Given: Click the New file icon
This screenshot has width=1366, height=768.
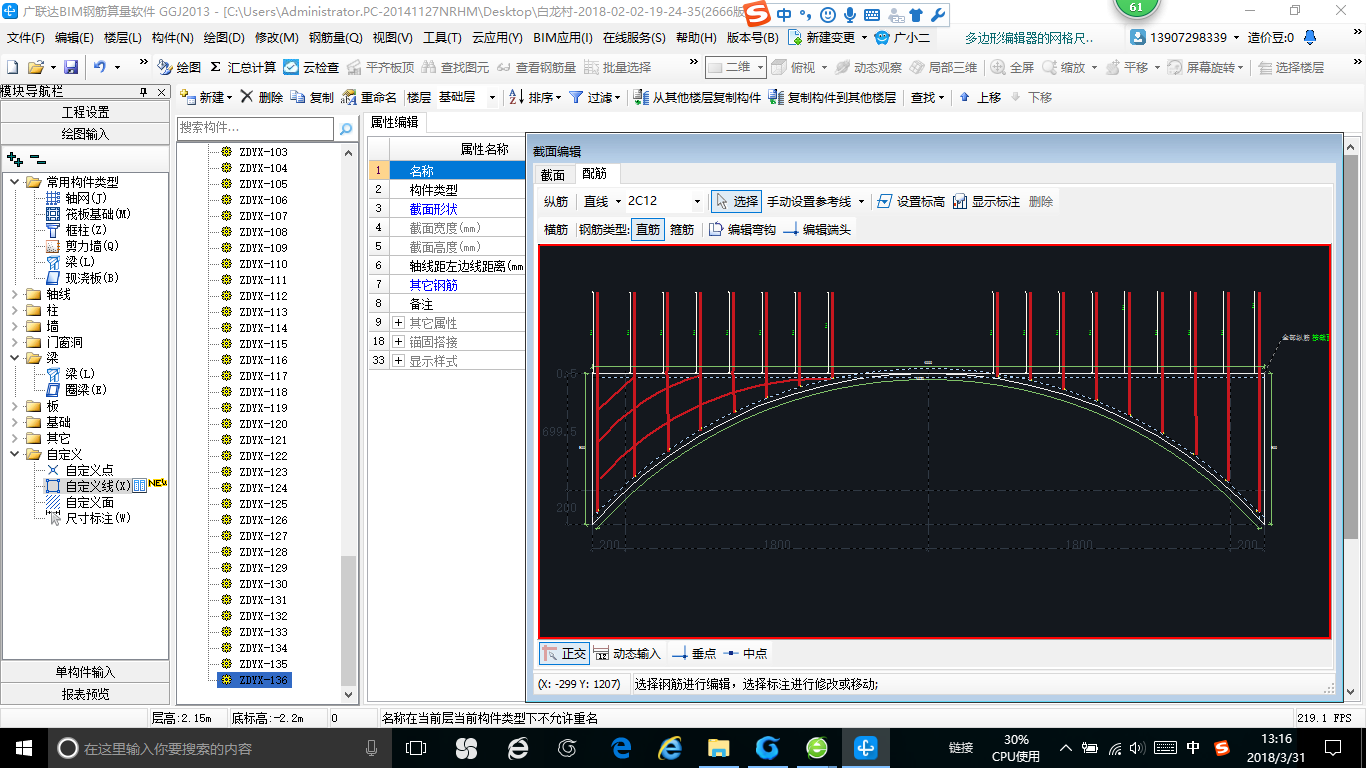Looking at the screenshot, I should tap(13, 67).
